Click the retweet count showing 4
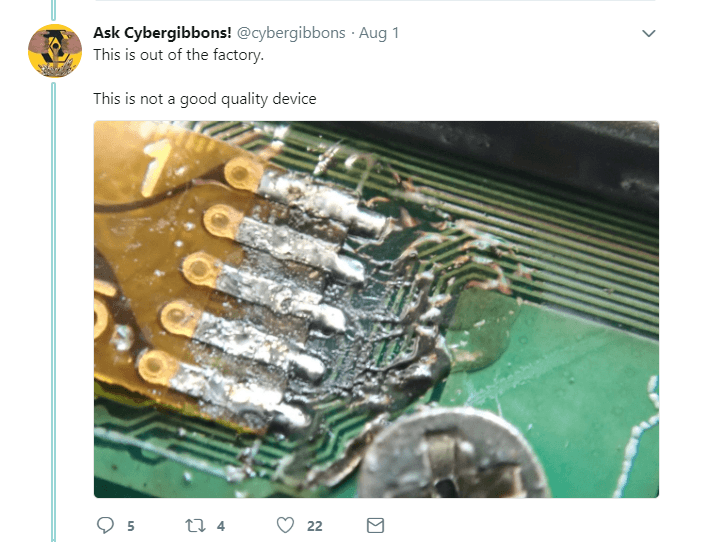The image size is (701, 542). (x=220, y=526)
